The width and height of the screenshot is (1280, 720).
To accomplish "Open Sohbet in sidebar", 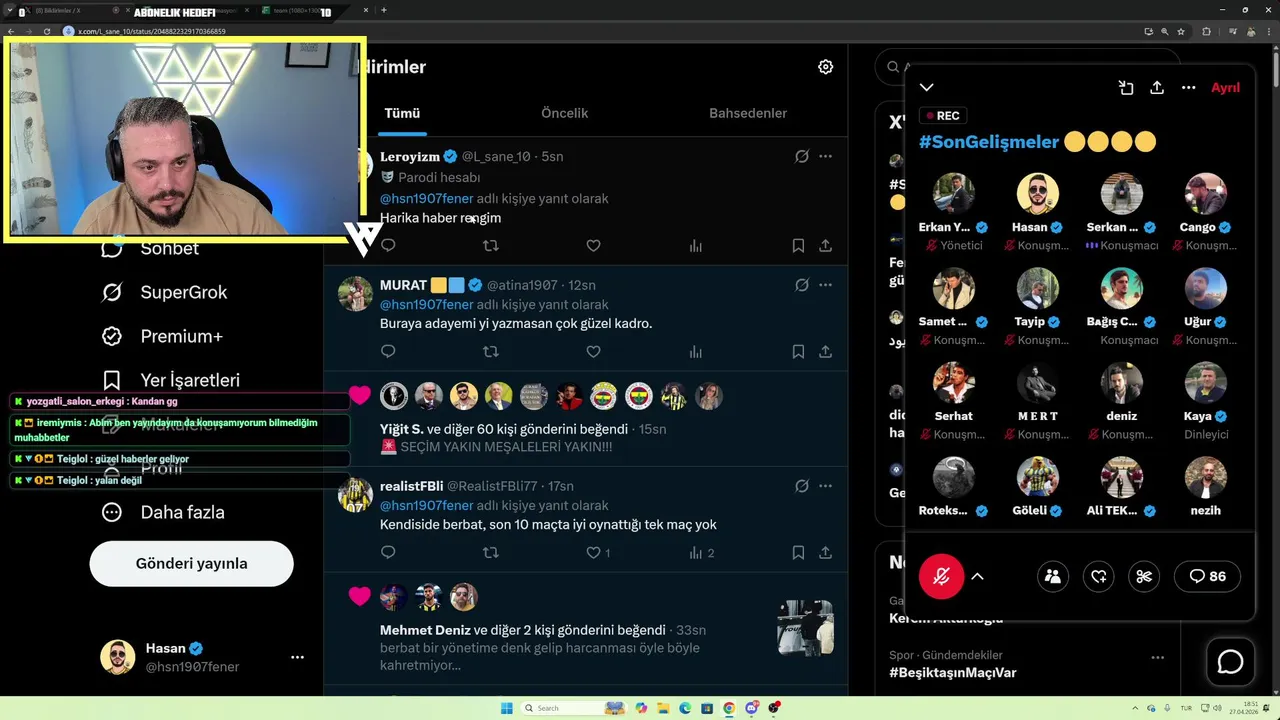I will [x=150, y=248].
